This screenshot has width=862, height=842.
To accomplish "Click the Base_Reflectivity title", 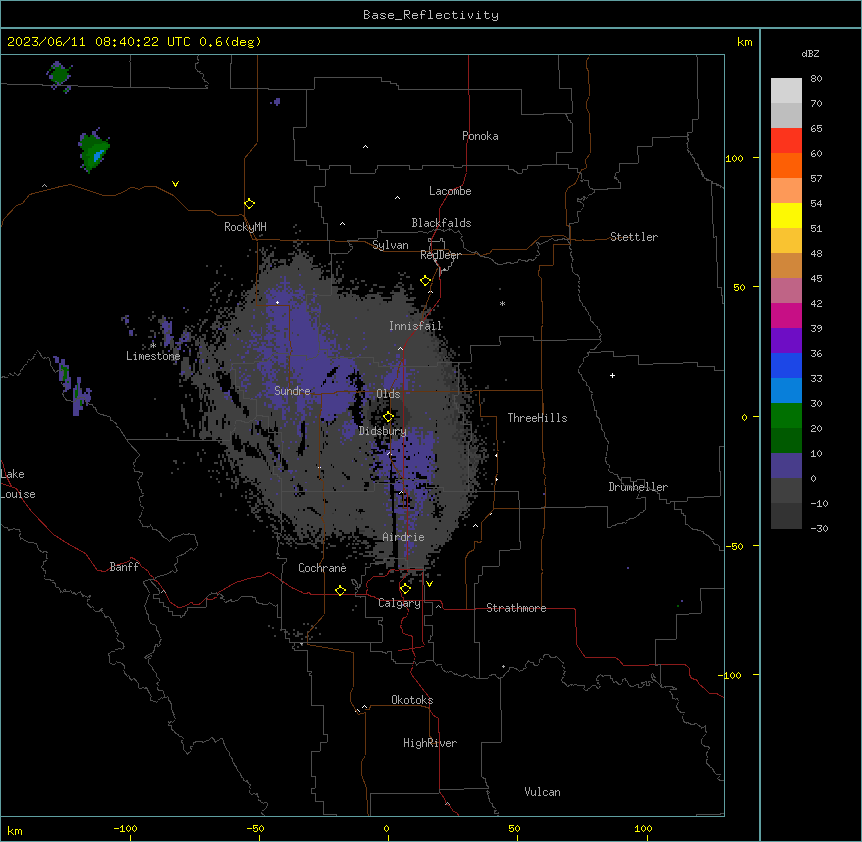I will 431,15.
